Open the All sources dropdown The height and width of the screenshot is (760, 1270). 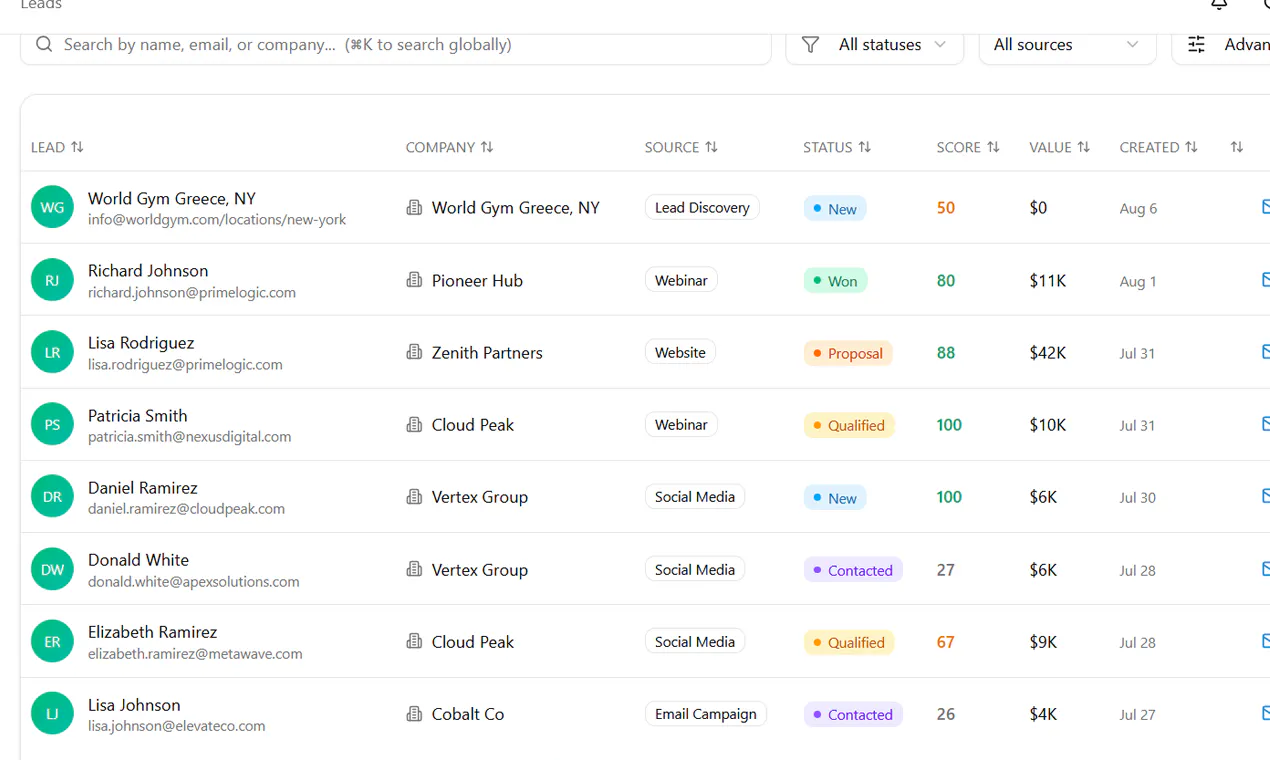coord(1068,45)
